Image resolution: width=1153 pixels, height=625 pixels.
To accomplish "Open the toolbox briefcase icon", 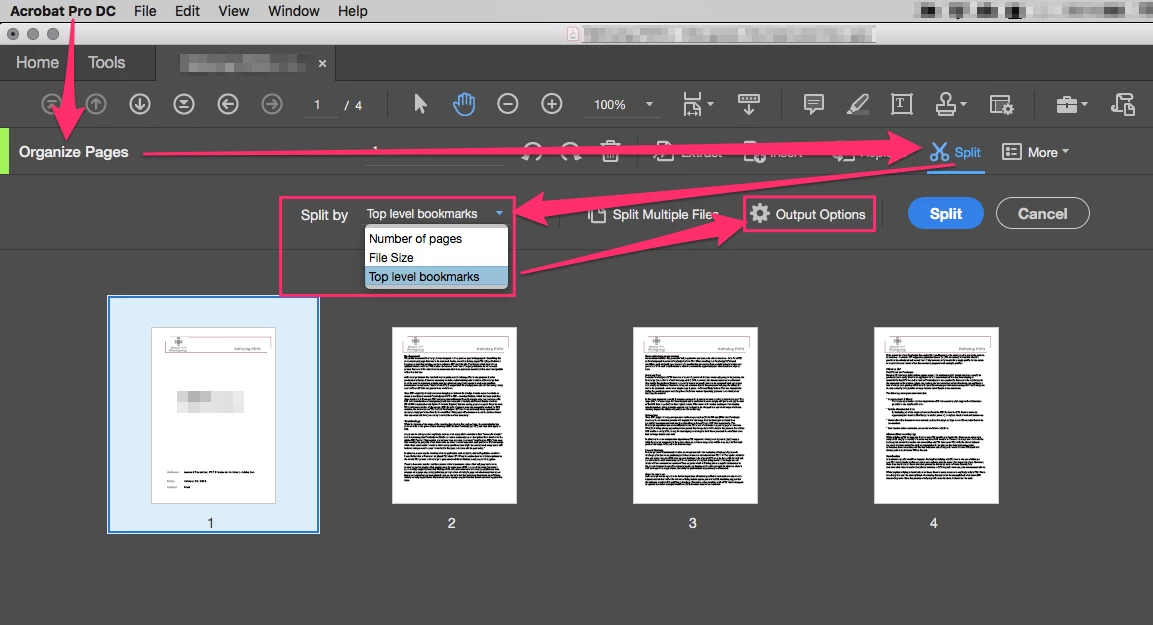I will pos(1067,104).
